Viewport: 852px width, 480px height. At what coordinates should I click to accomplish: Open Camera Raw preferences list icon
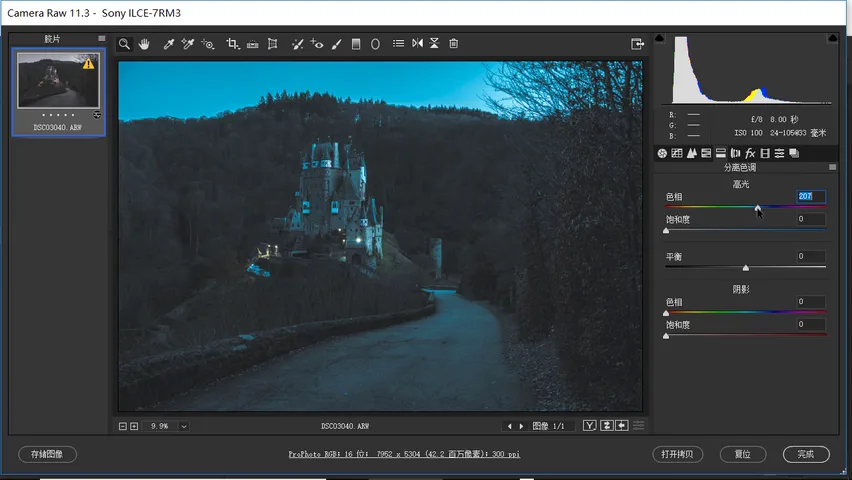(398, 43)
